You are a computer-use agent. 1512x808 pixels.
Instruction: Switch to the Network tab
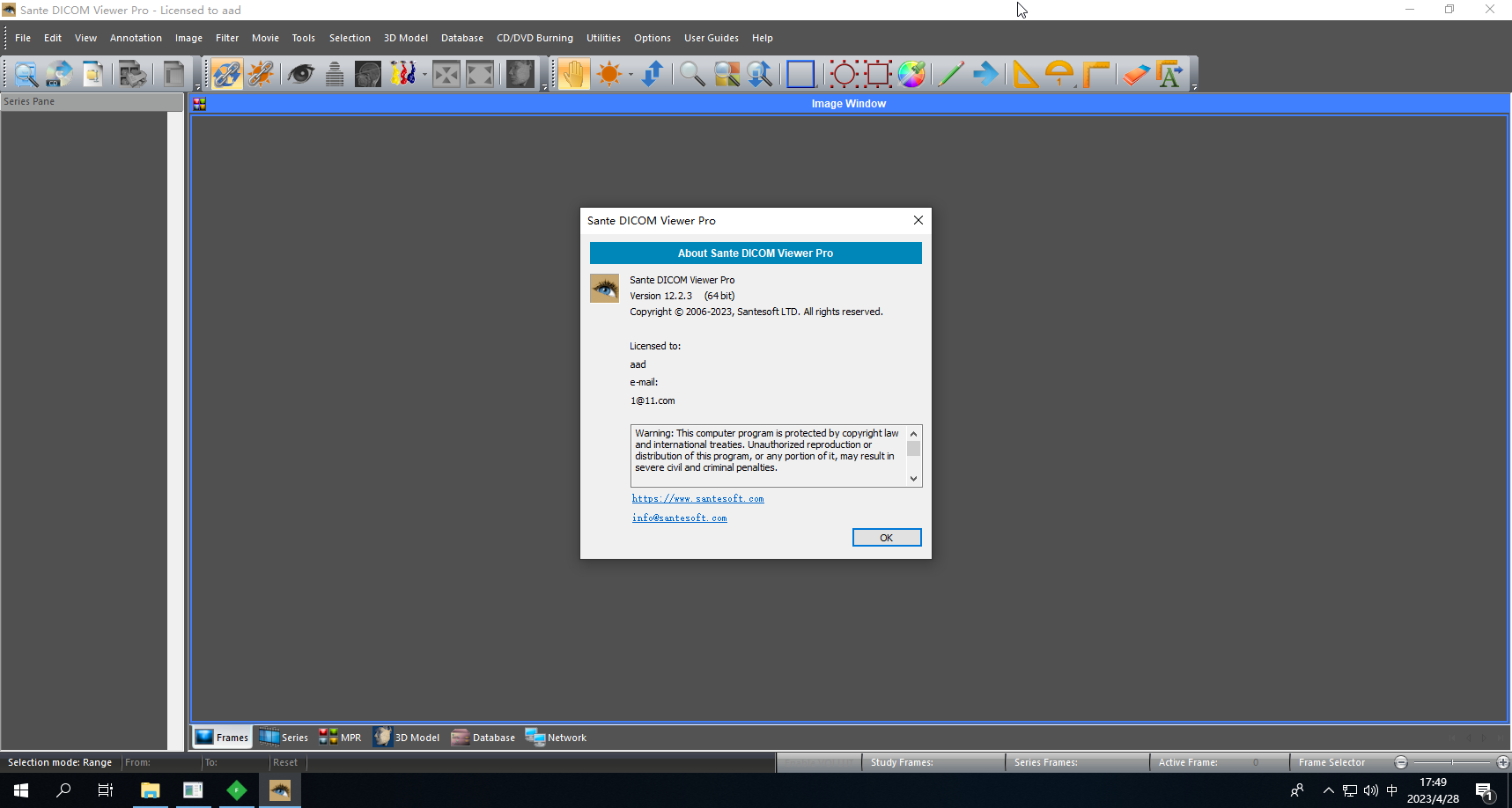[556, 738]
